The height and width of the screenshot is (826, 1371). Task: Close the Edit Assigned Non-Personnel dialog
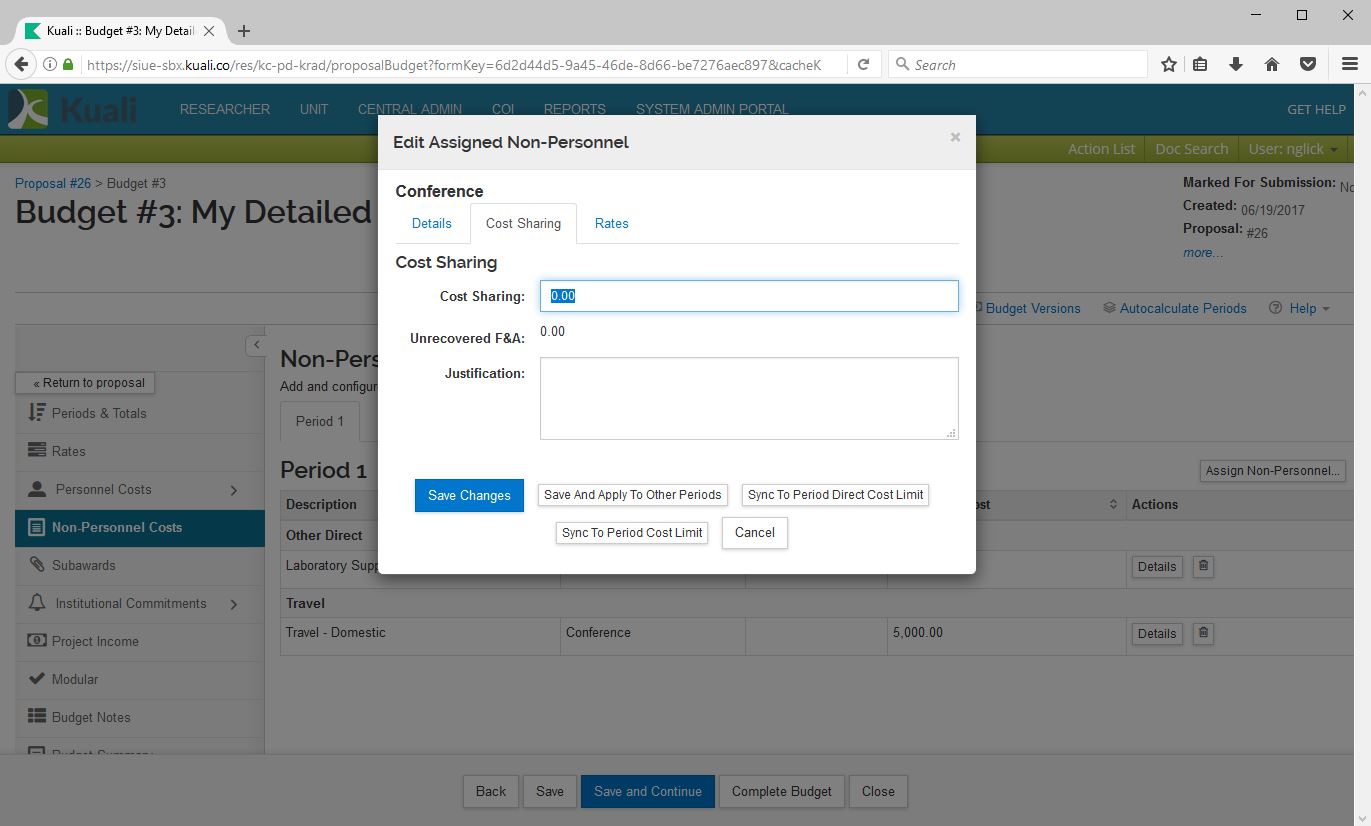955,138
